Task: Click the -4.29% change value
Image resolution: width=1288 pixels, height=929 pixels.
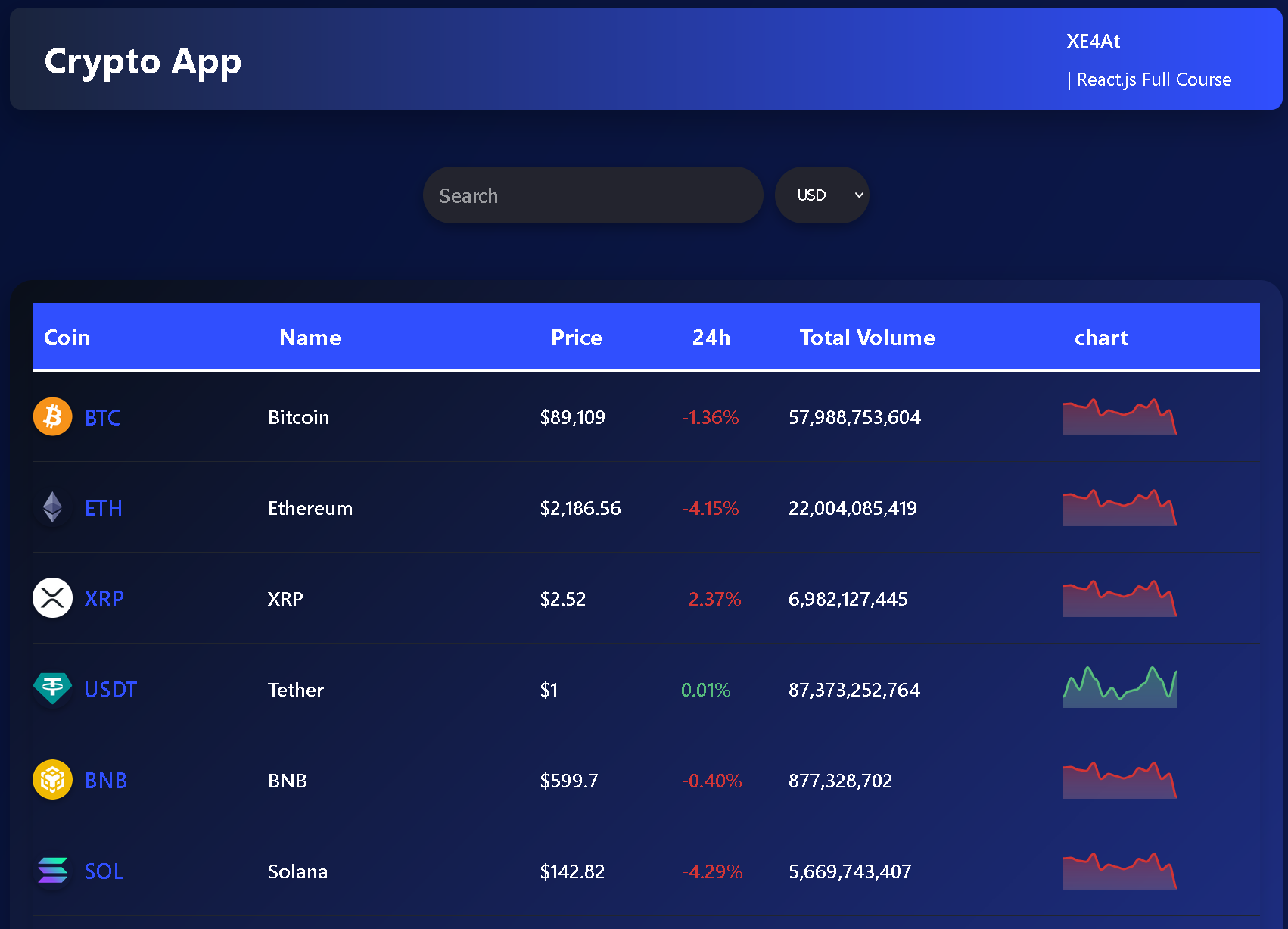Action: [x=712, y=871]
